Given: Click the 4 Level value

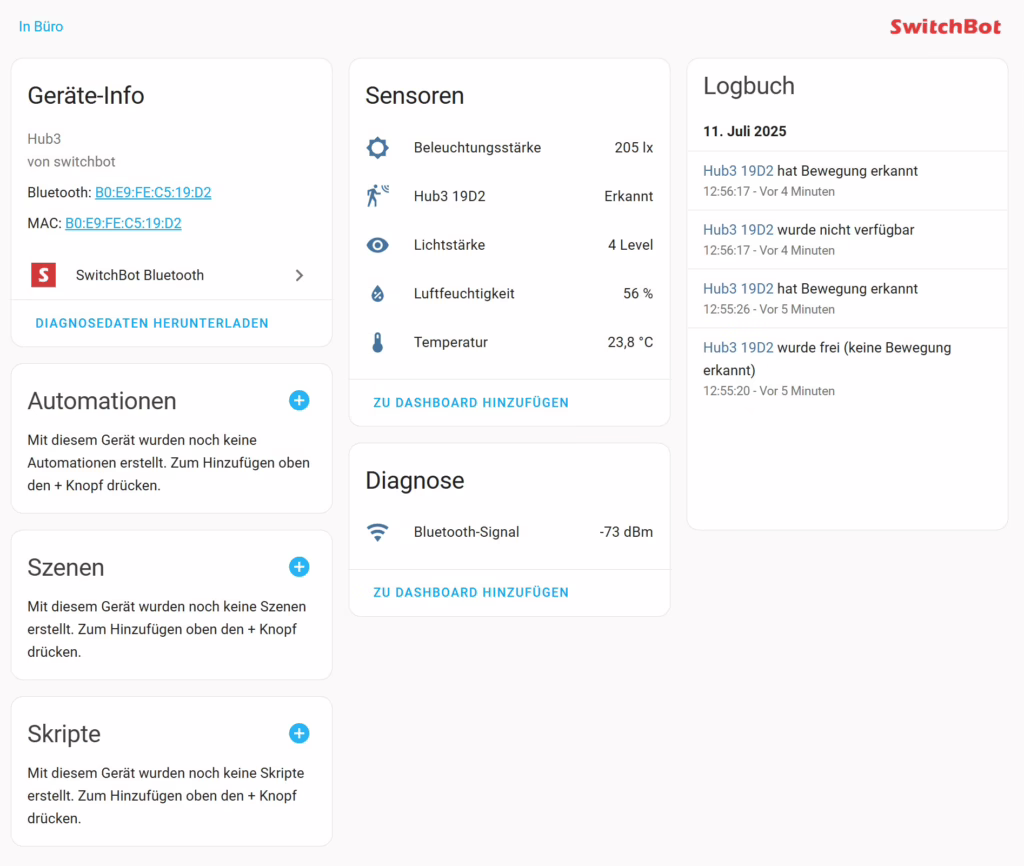Looking at the screenshot, I should pos(630,245).
